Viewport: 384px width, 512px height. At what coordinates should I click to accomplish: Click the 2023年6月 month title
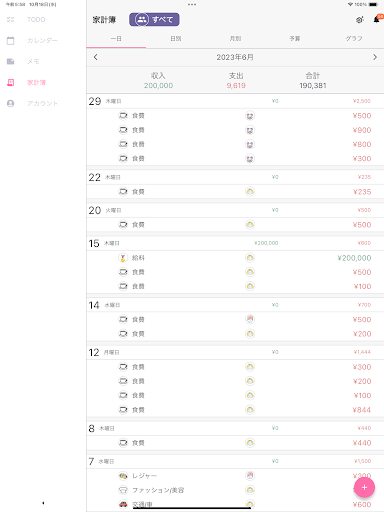pyautogui.click(x=235, y=57)
